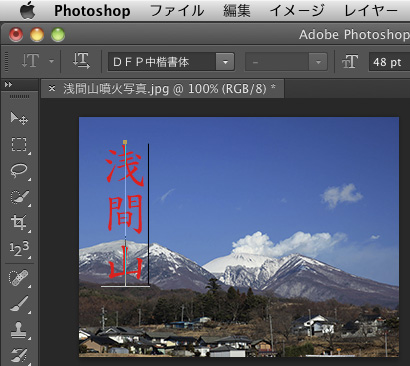The image size is (410, 366).
Task: Click the red 浅 character on canvas
Action: (125, 167)
